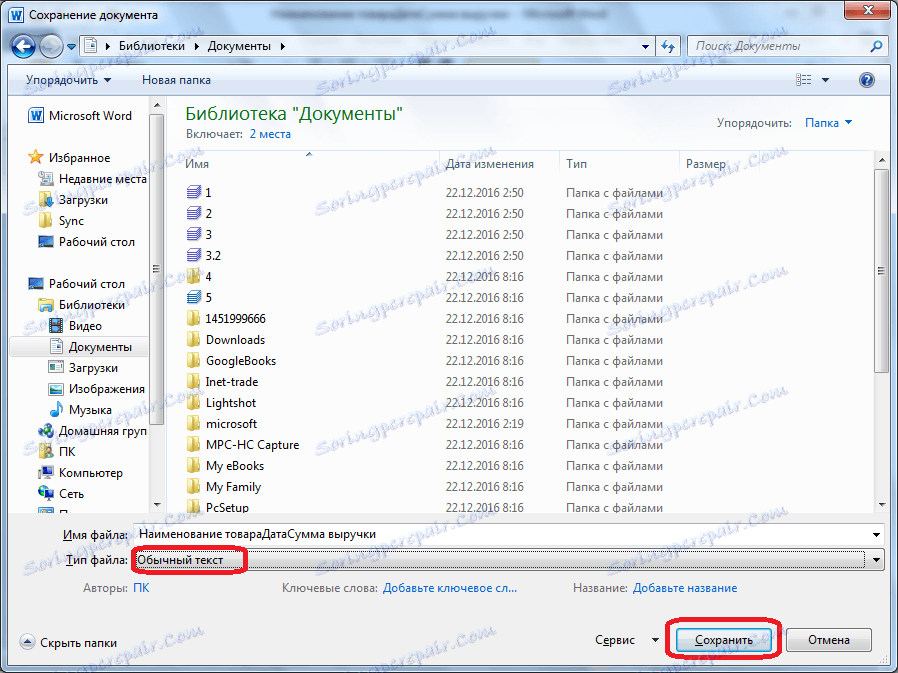Select the Видео library in the sidebar
This screenshot has width=898, height=673.
tap(87, 325)
